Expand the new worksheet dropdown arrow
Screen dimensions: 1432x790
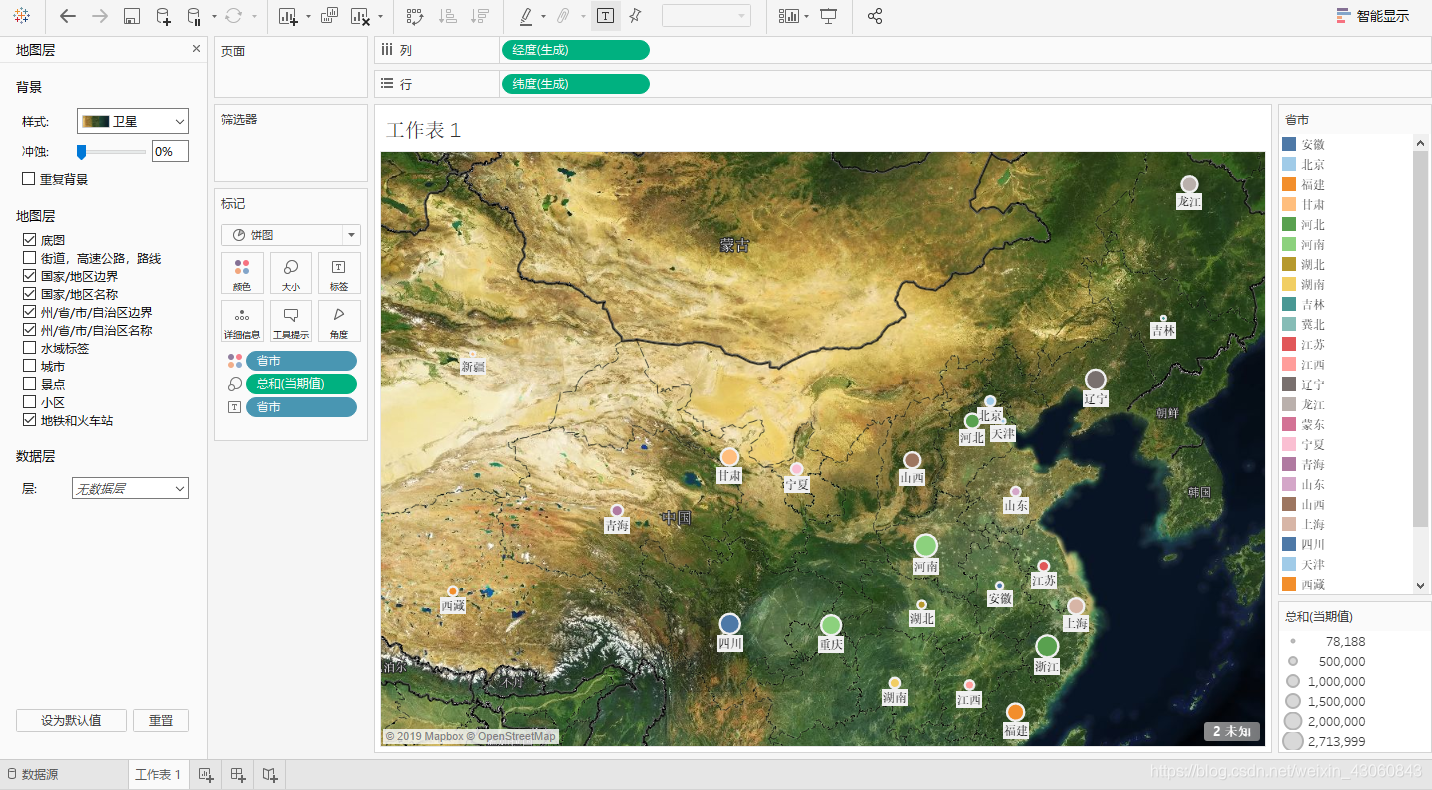click(308, 16)
